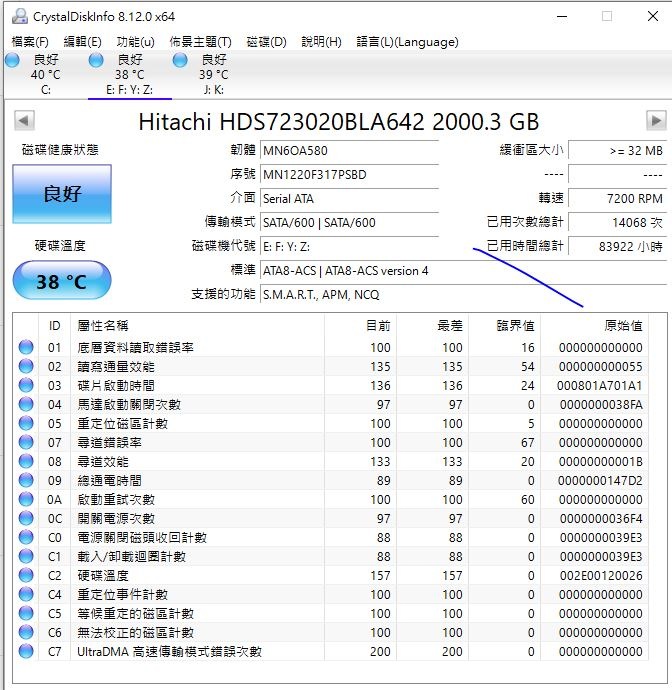
Task: Open the 磁碟(D) menu
Action: (266, 42)
